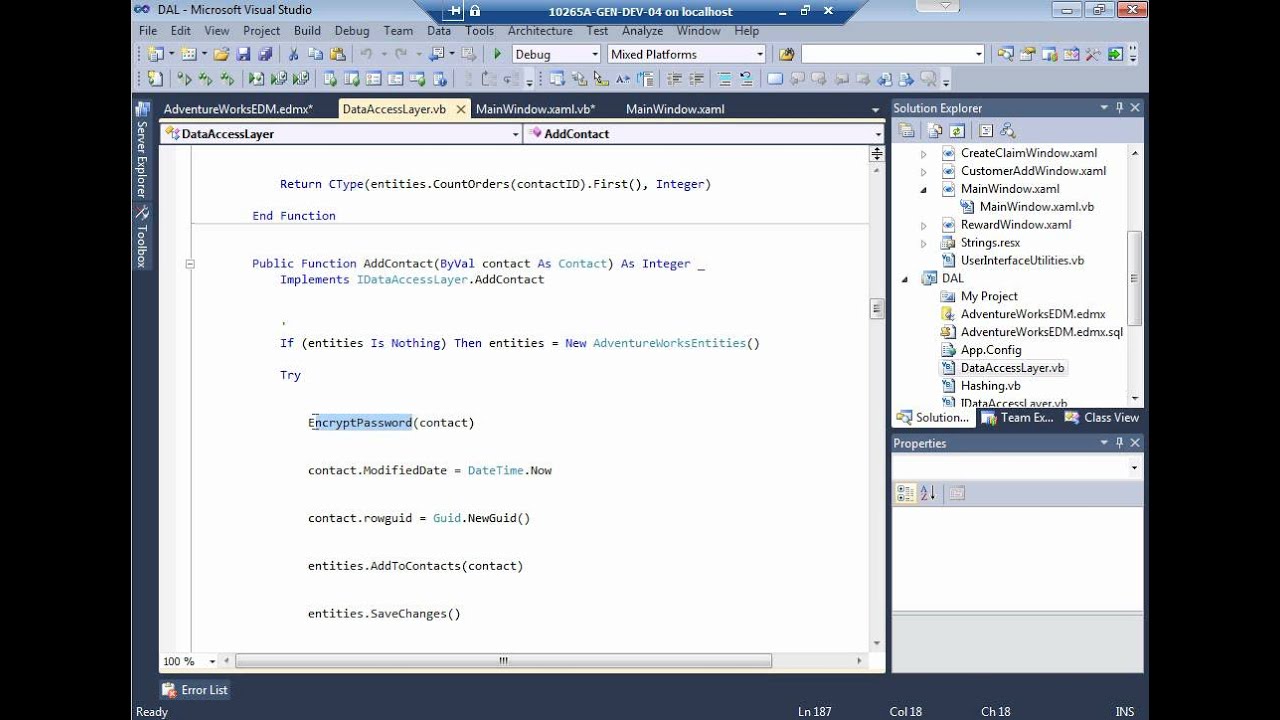Click Alphabetical sort icon in Properties panel
The image size is (1280, 720).
(x=927, y=493)
